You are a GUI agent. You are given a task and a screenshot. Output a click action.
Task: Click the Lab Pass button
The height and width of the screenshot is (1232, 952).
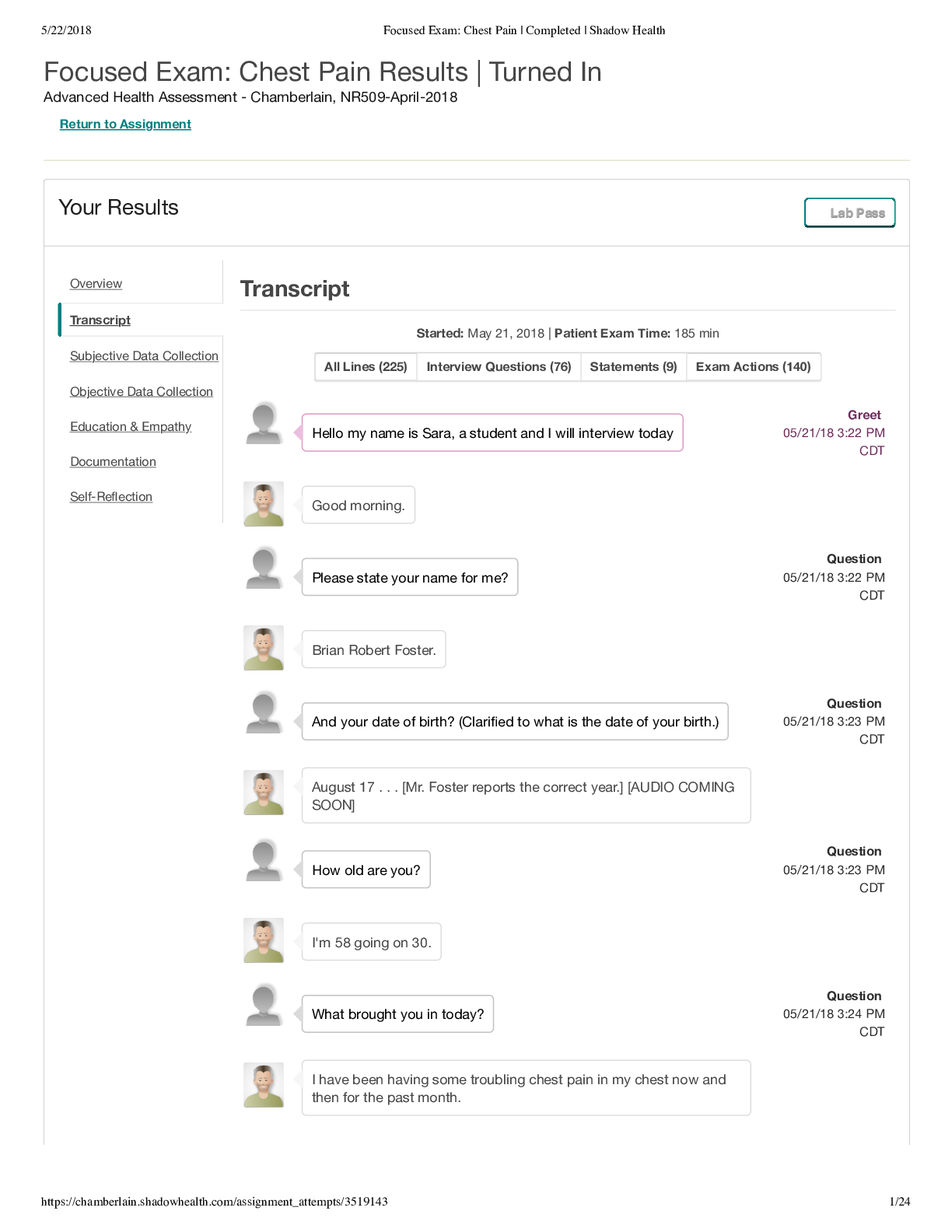coord(849,213)
